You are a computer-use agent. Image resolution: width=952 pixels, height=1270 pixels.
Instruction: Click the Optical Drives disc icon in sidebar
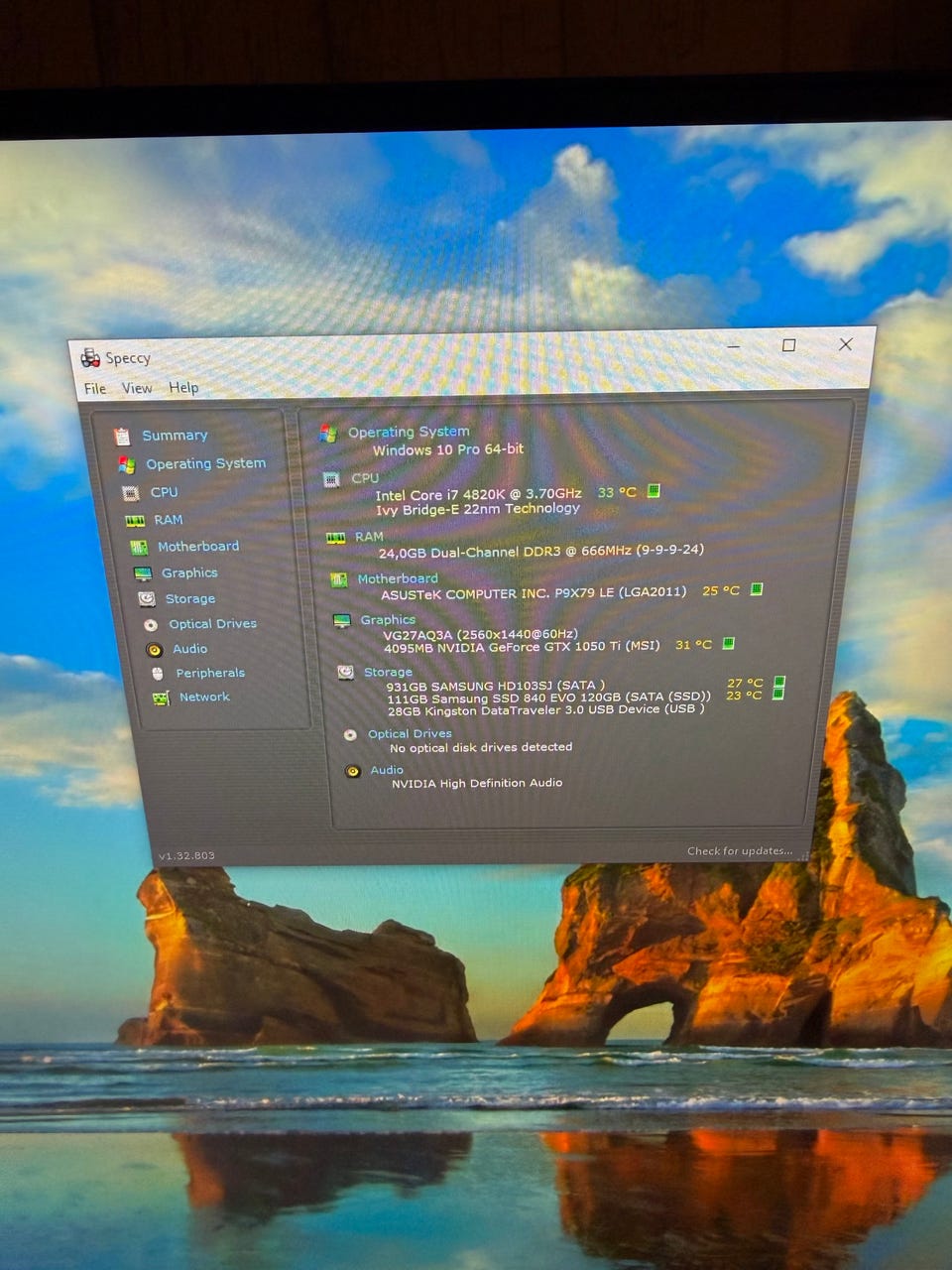point(151,625)
